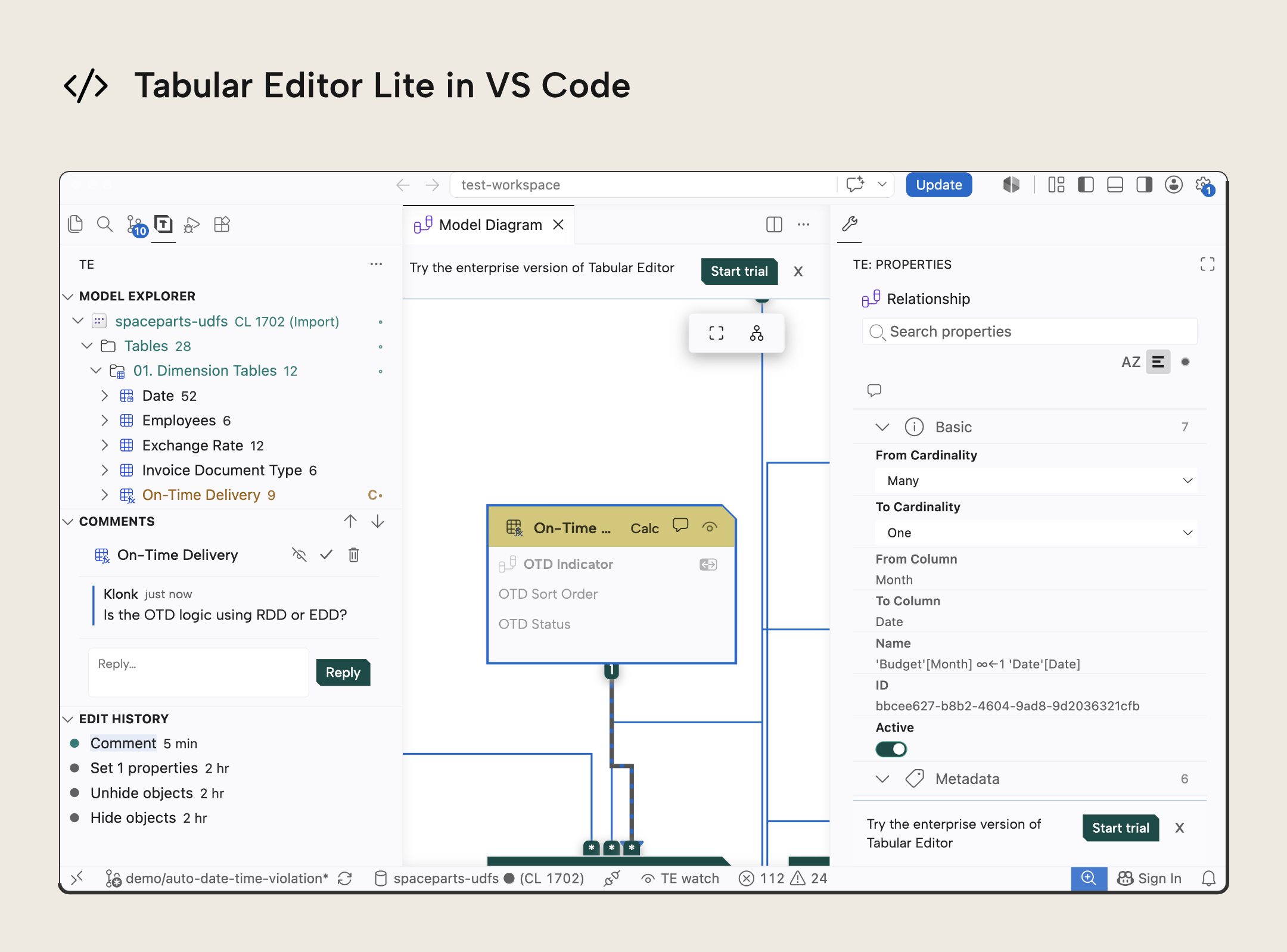This screenshot has height=952, width=1287.
Task: Switch to alphabetical AZ property sort
Action: [x=1130, y=362]
